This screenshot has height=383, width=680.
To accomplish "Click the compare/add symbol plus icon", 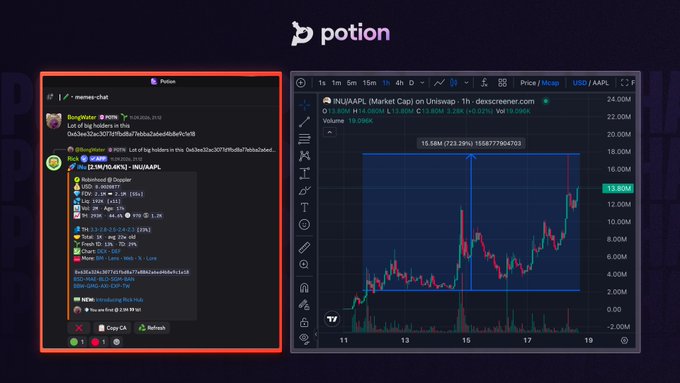I will coord(301,83).
